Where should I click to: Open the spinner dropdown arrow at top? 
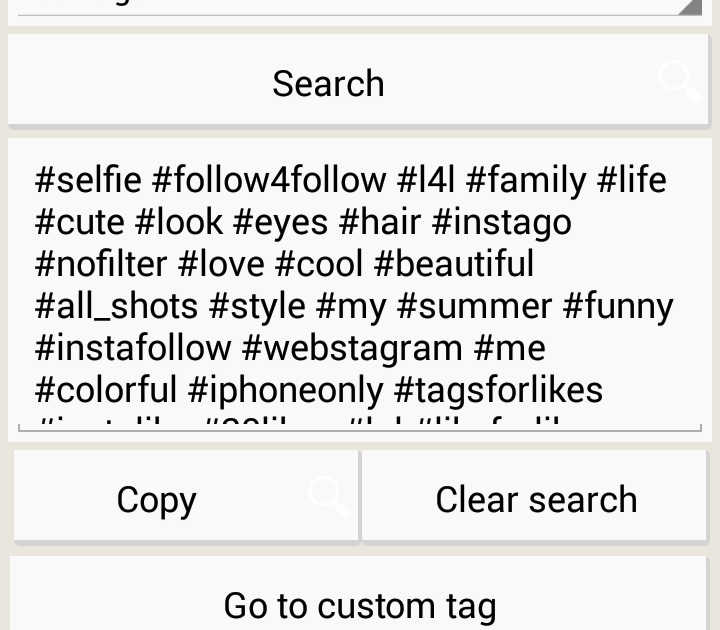pyautogui.click(x=690, y=7)
